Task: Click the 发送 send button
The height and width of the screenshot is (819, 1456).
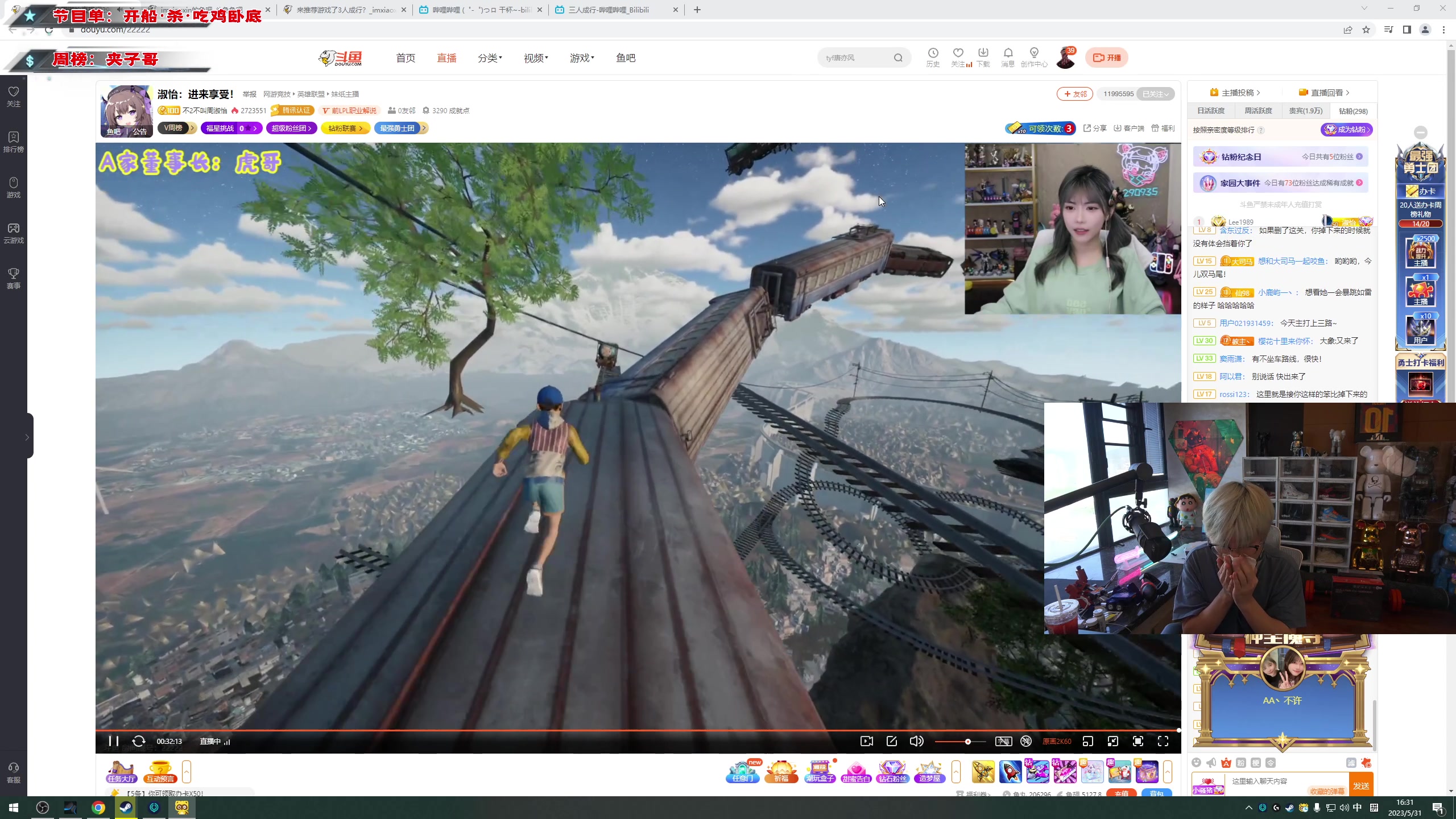Action: click(x=1361, y=785)
